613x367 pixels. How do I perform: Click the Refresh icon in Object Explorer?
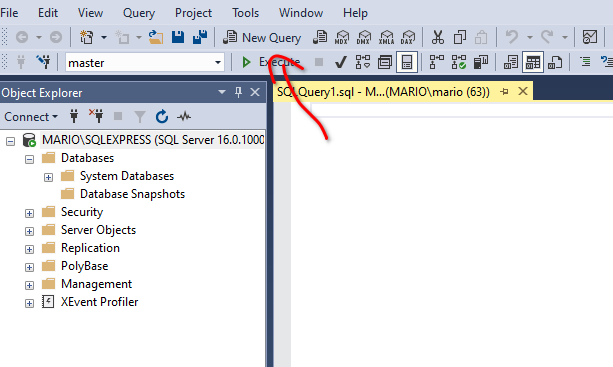[x=161, y=116]
